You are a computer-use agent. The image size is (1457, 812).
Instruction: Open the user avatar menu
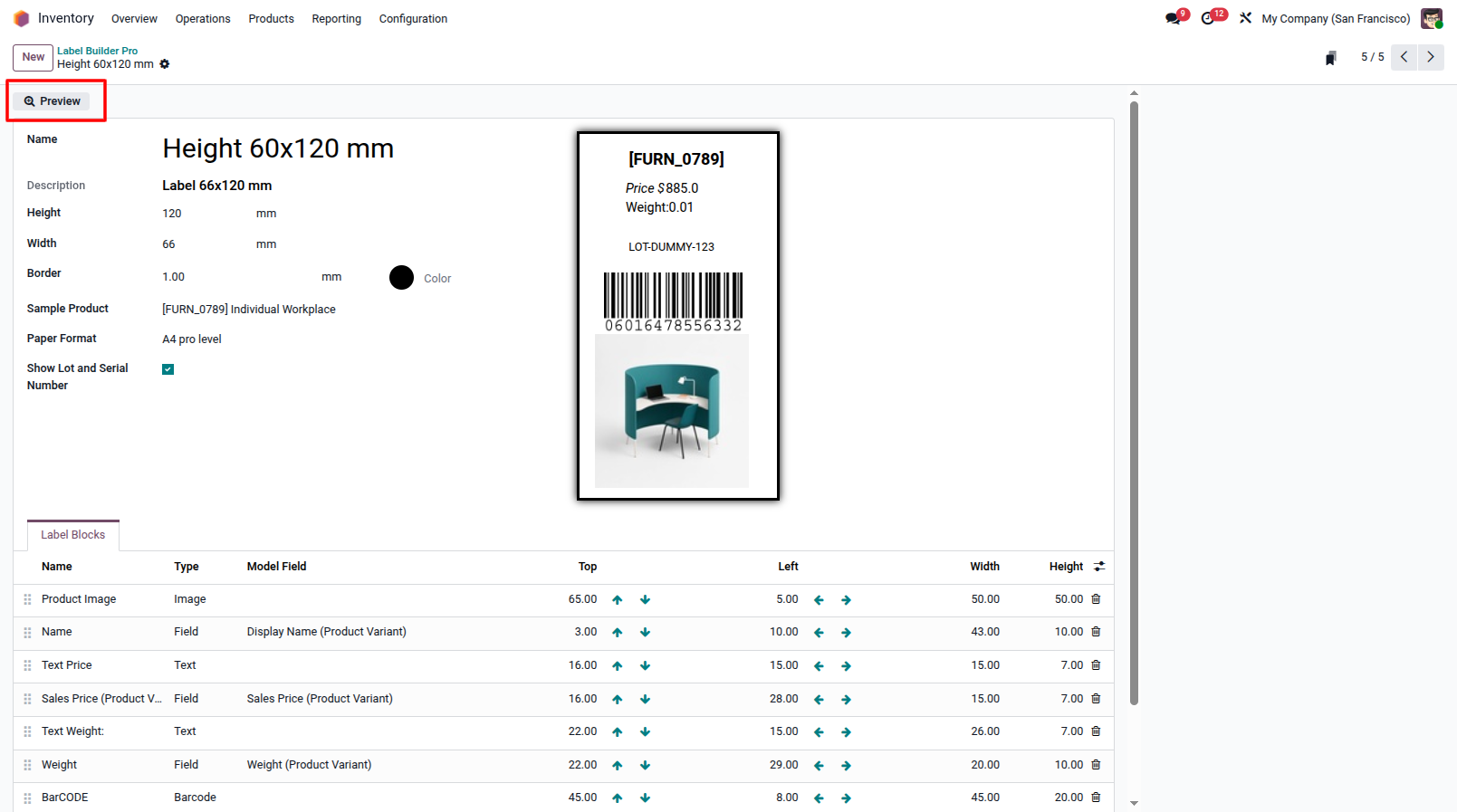[1431, 18]
